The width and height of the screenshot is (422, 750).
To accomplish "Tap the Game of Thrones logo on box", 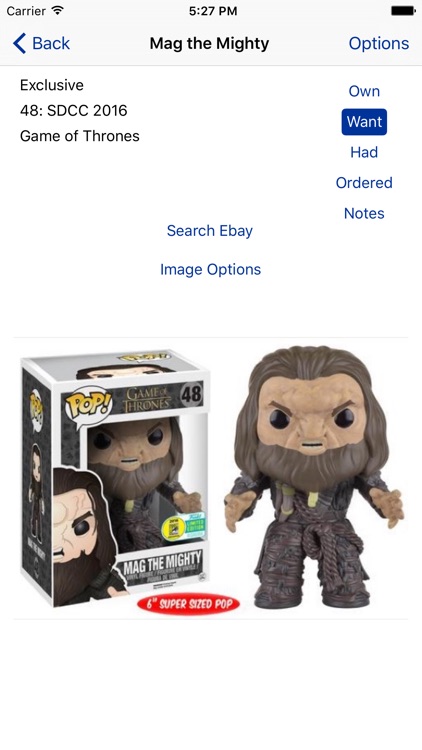I will (x=147, y=399).
